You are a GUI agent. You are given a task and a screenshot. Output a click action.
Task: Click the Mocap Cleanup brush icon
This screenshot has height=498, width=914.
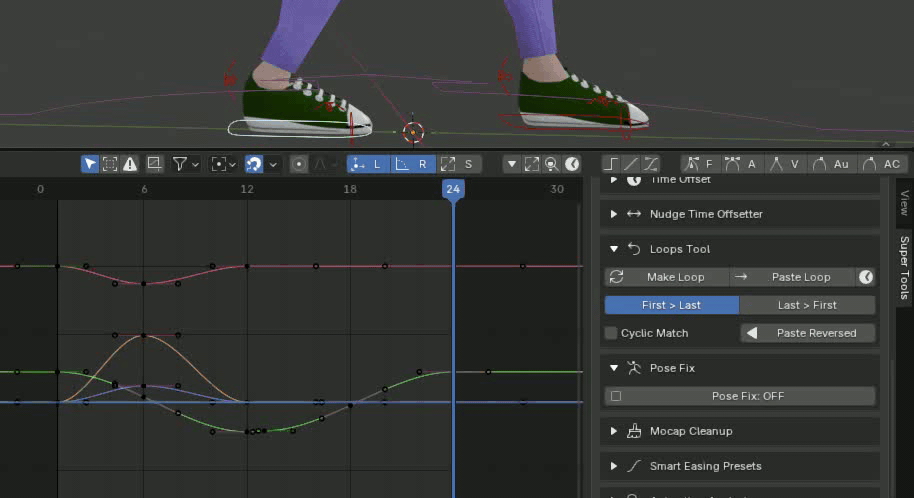[634, 431]
